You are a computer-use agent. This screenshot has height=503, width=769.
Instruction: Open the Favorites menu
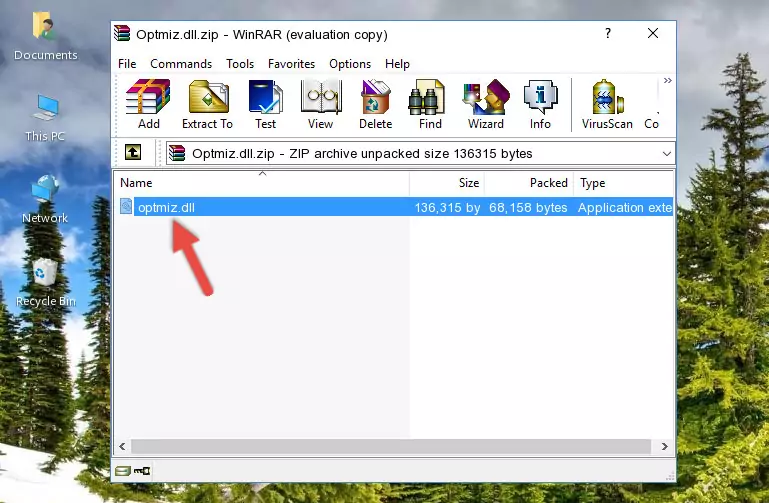(x=291, y=64)
